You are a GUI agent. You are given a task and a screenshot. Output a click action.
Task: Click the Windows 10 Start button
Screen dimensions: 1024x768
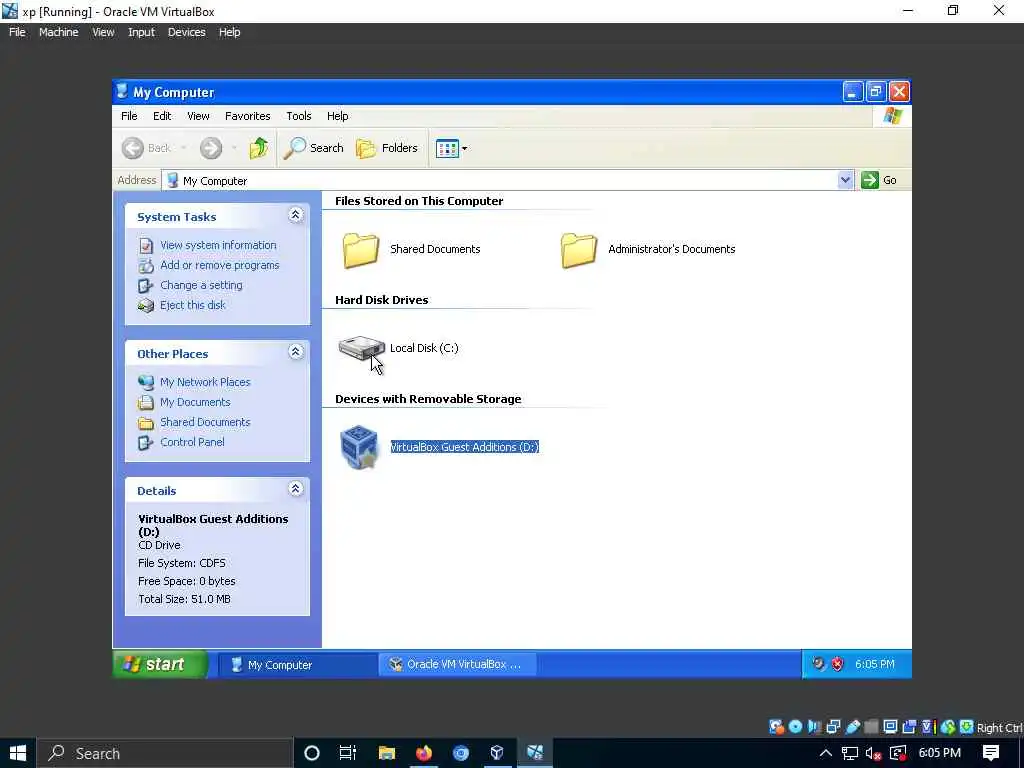tap(18, 753)
